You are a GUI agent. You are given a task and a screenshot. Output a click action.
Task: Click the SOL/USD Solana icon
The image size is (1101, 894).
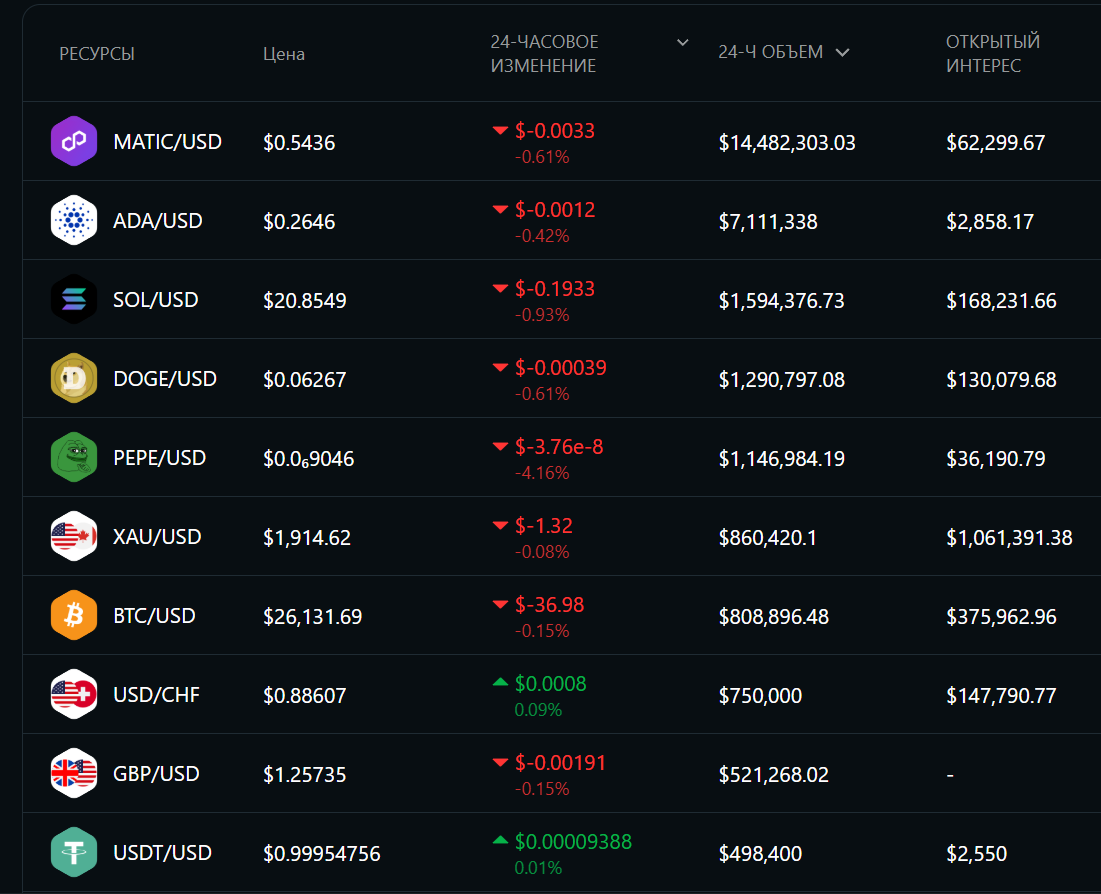point(74,300)
